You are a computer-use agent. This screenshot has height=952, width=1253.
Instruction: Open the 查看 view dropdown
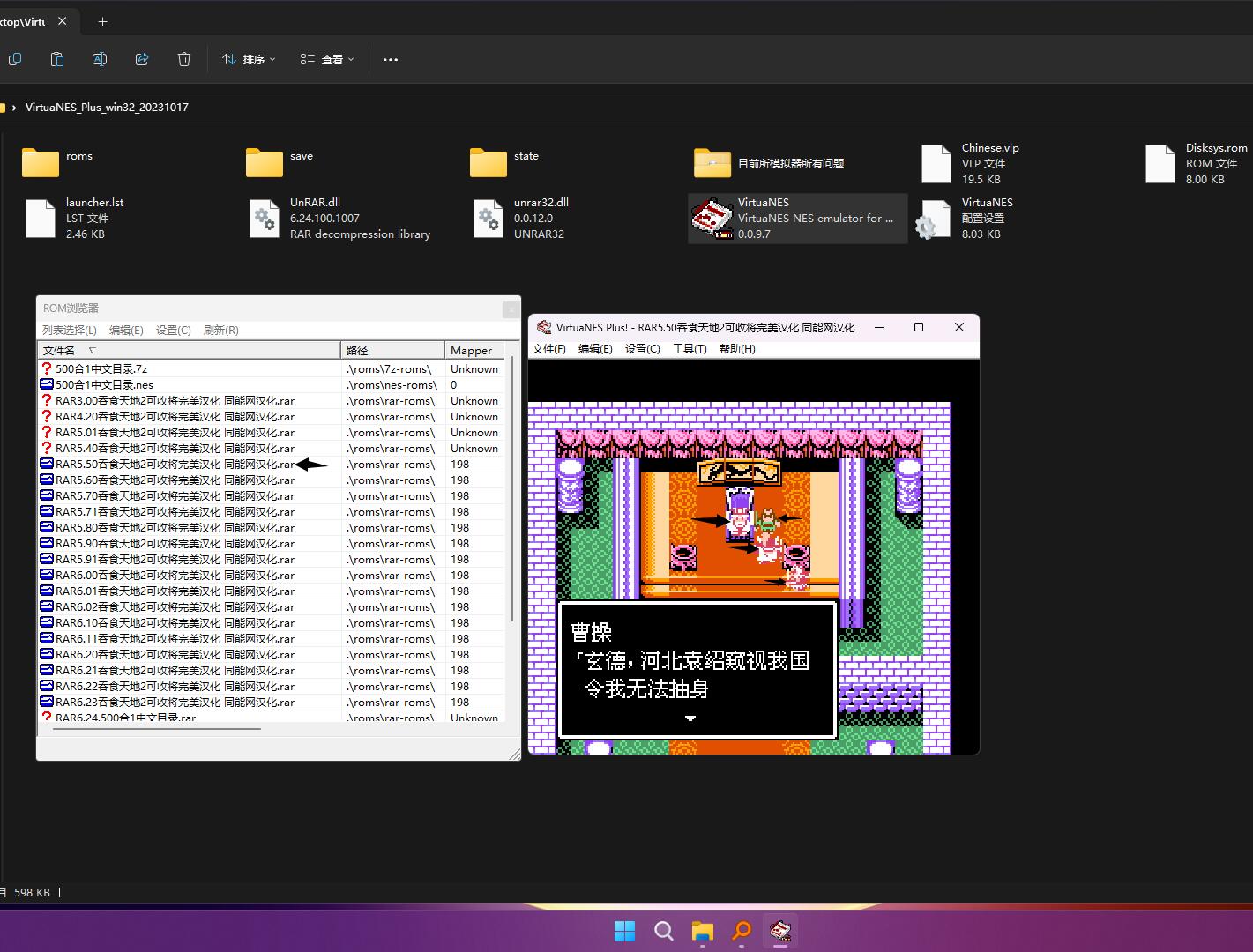point(327,59)
